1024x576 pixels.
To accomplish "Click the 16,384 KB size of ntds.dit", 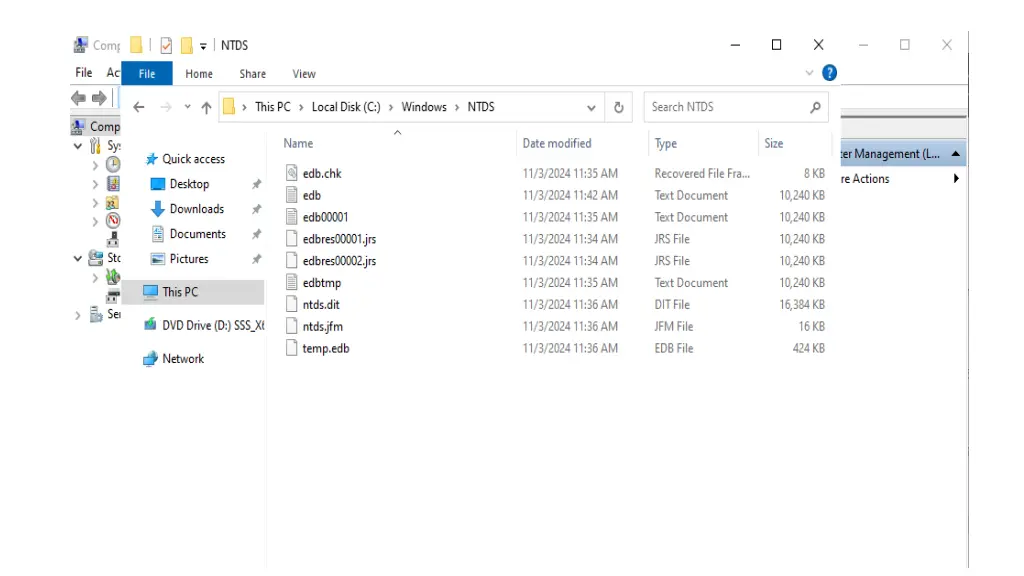I will click(801, 304).
